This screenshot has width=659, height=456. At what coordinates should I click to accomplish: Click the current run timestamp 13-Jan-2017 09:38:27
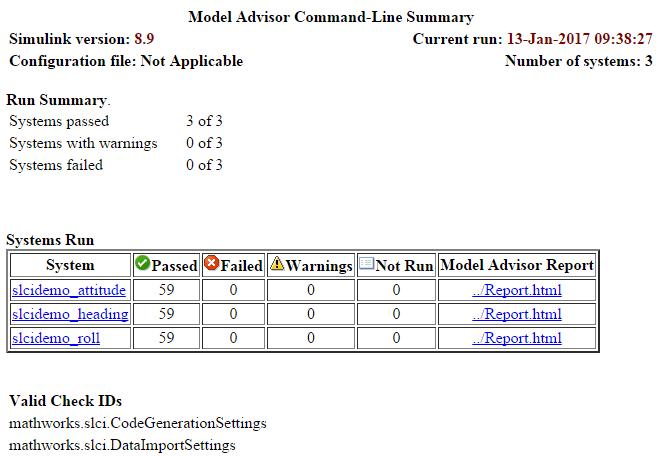[580, 39]
